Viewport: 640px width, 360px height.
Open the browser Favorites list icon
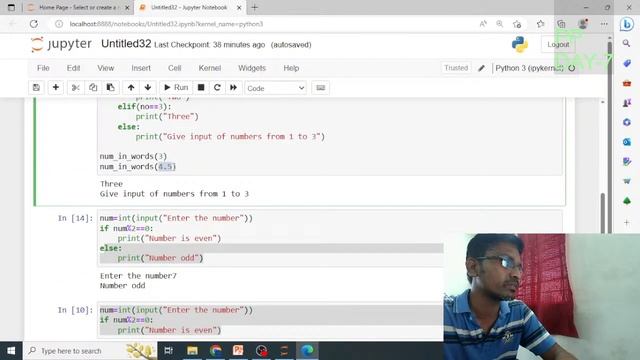541,24
